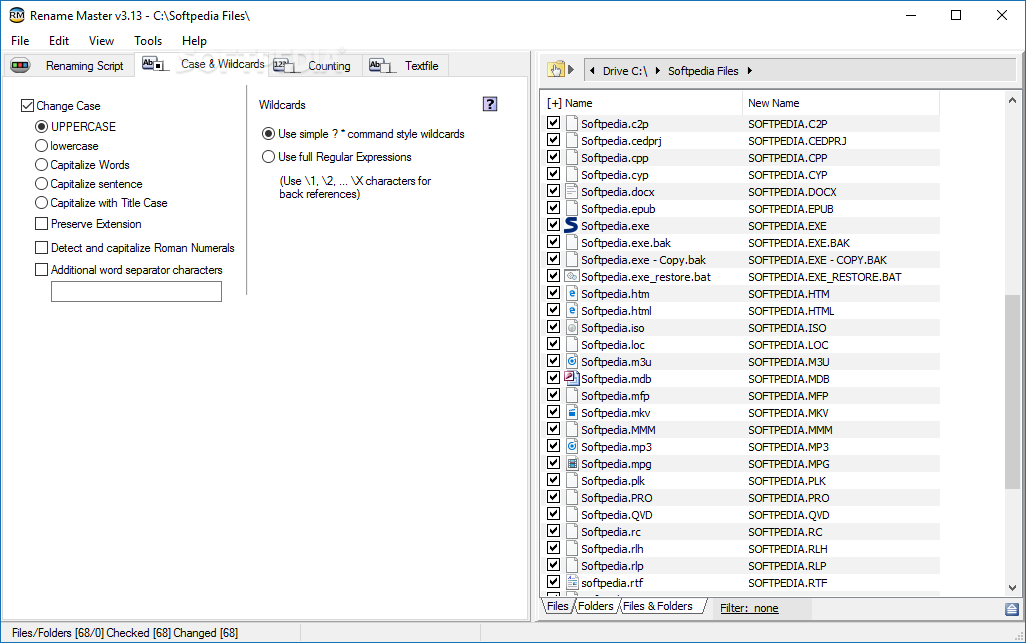Open the Edit menu
1026x643 pixels.
tap(59, 41)
